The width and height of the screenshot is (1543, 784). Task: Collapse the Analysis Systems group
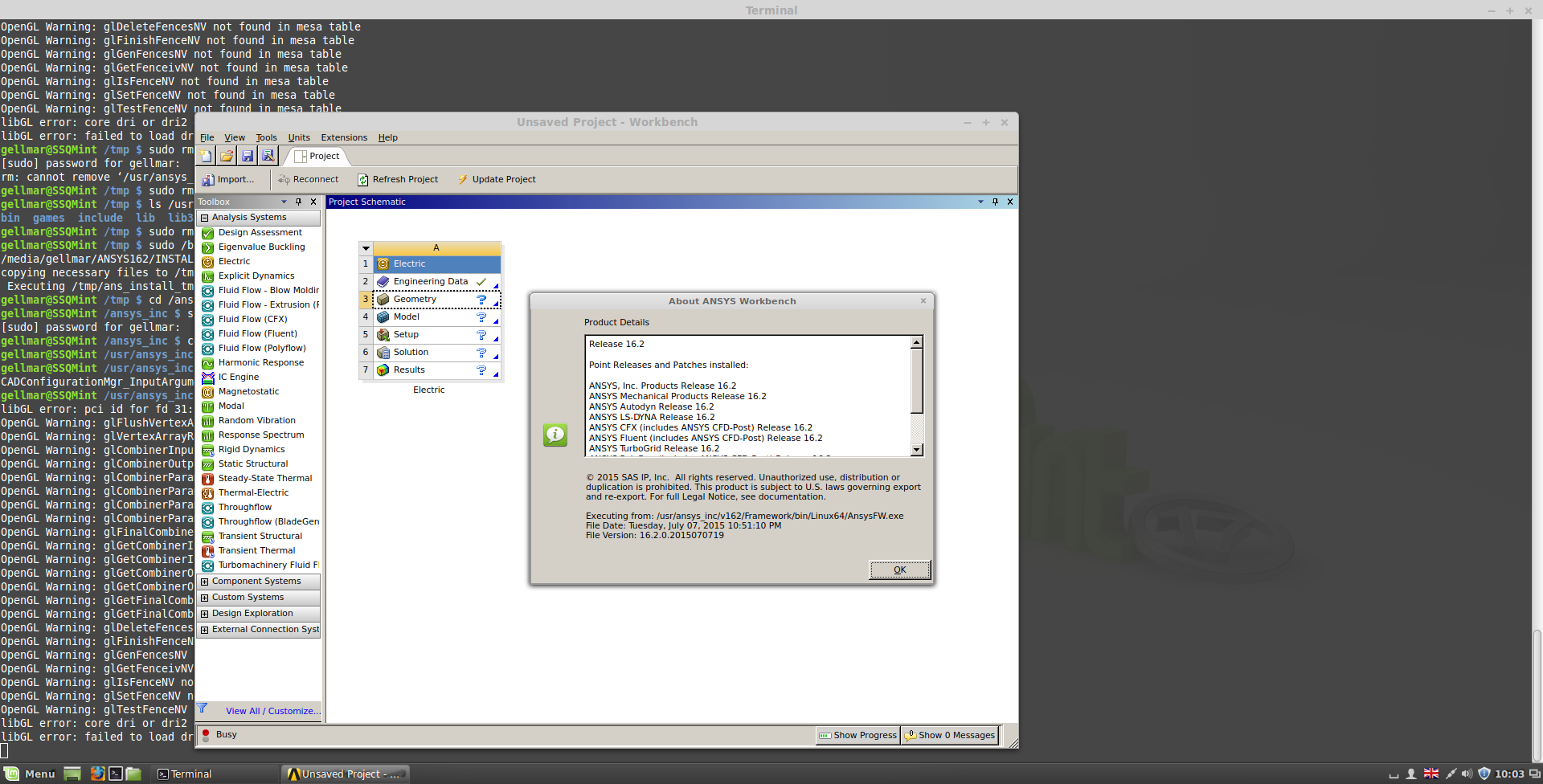pos(205,218)
